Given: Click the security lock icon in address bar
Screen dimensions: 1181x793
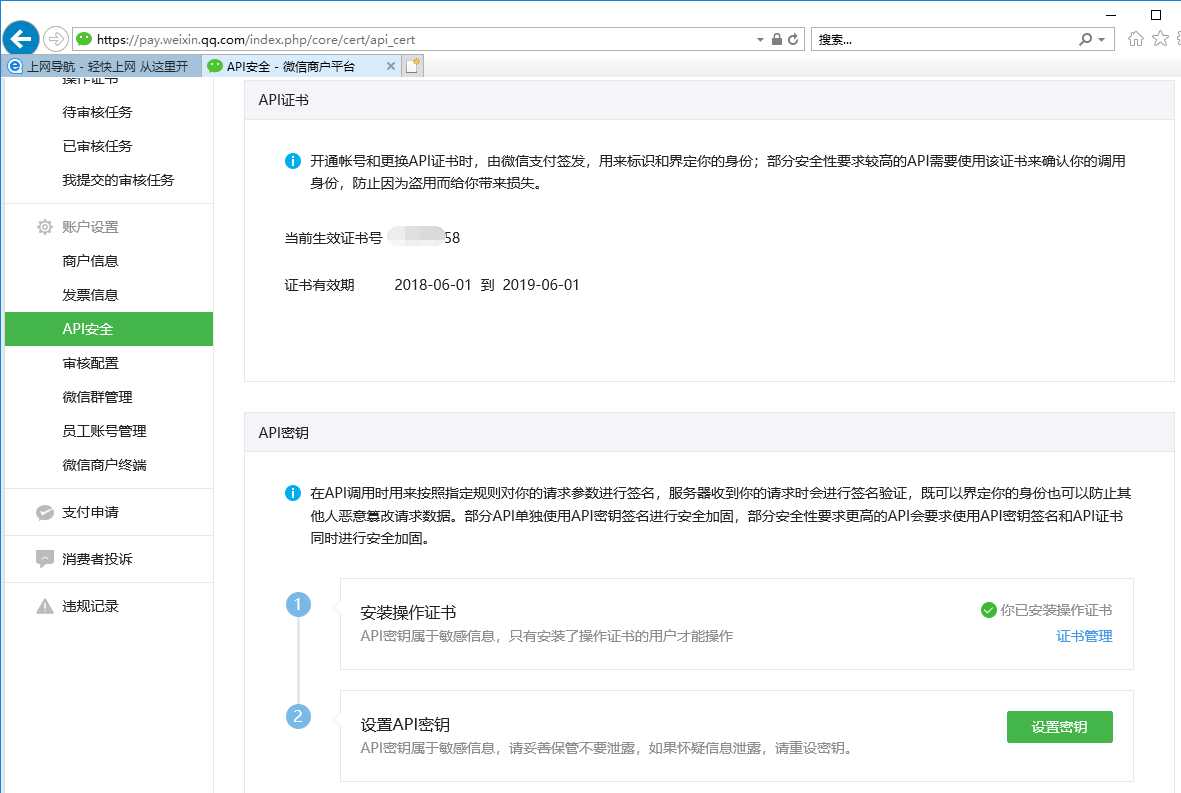Looking at the screenshot, I should 777,39.
